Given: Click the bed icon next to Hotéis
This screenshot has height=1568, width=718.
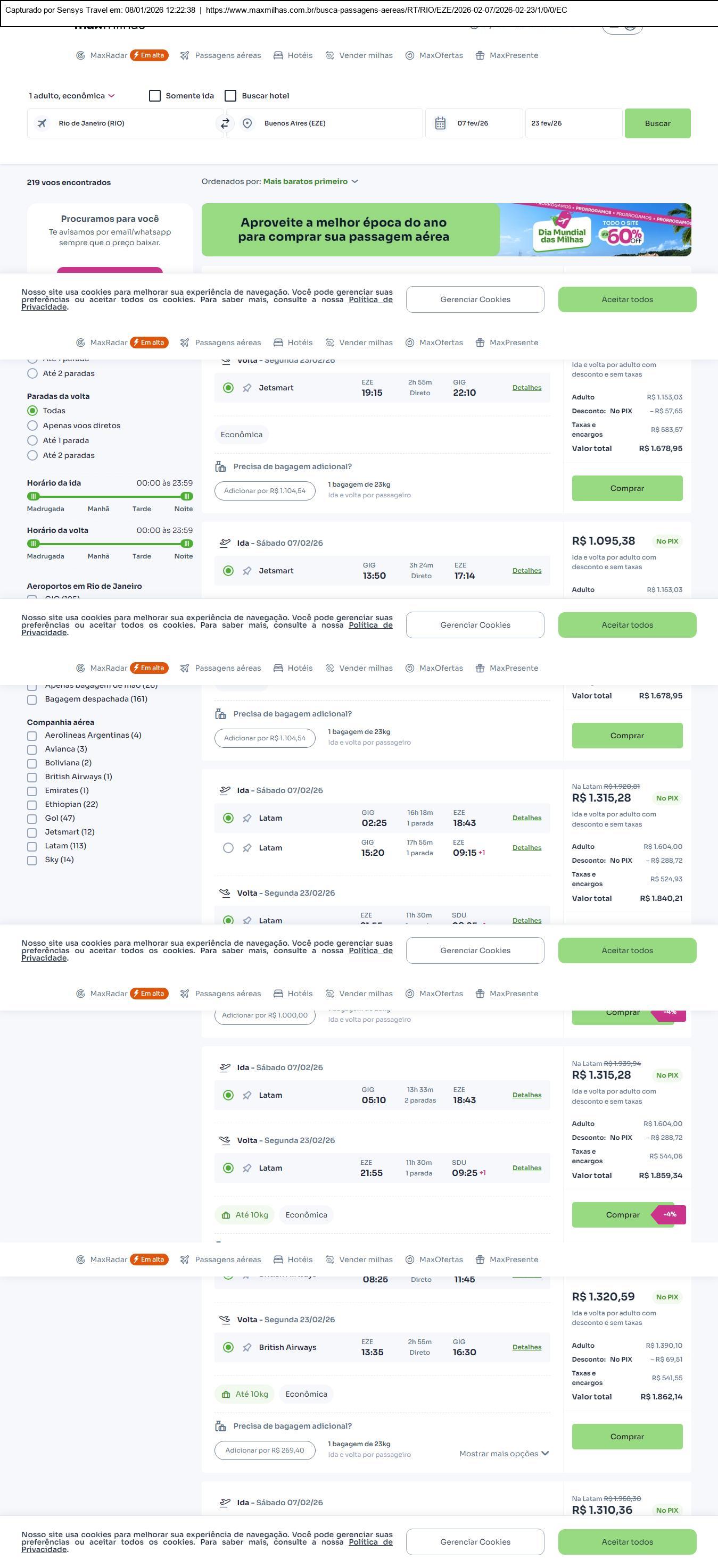Looking at the screenshot, I should coord(278,55).
